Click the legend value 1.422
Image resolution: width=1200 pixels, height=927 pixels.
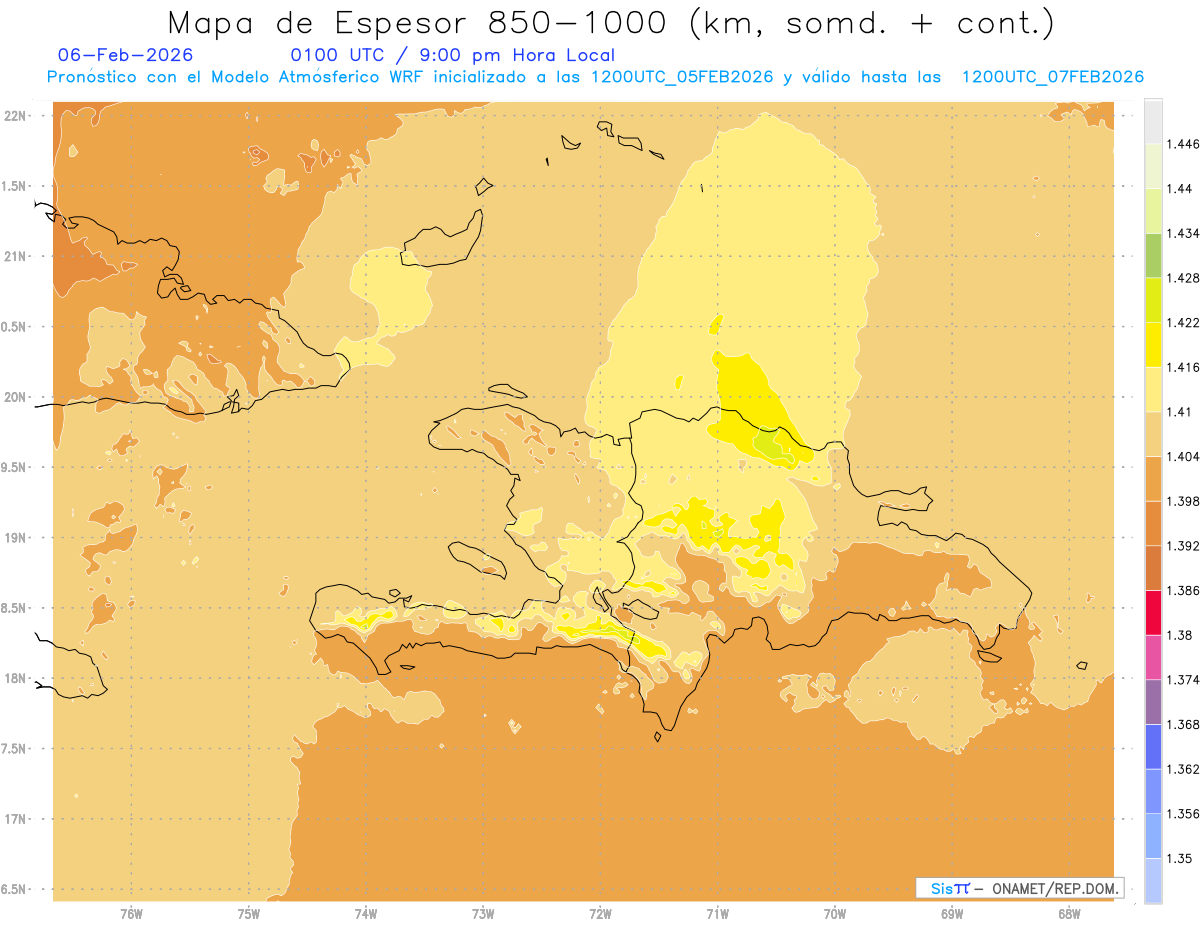pyautogui.click(x=1183, y=322)
